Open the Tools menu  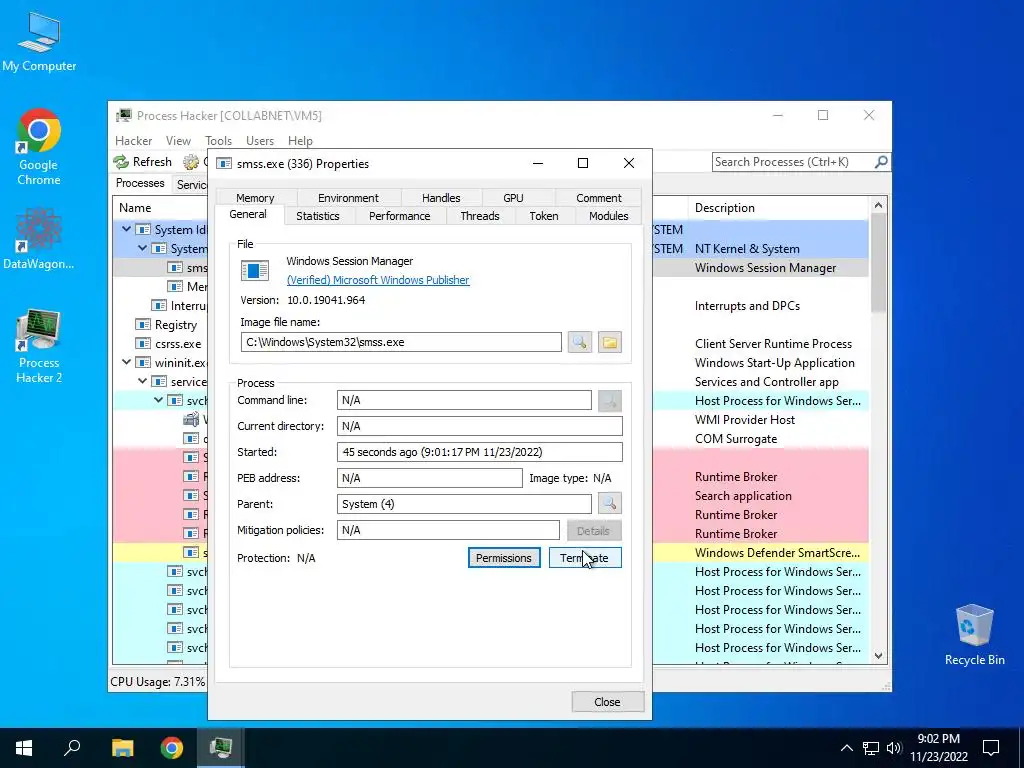click(x=218, y=140)
